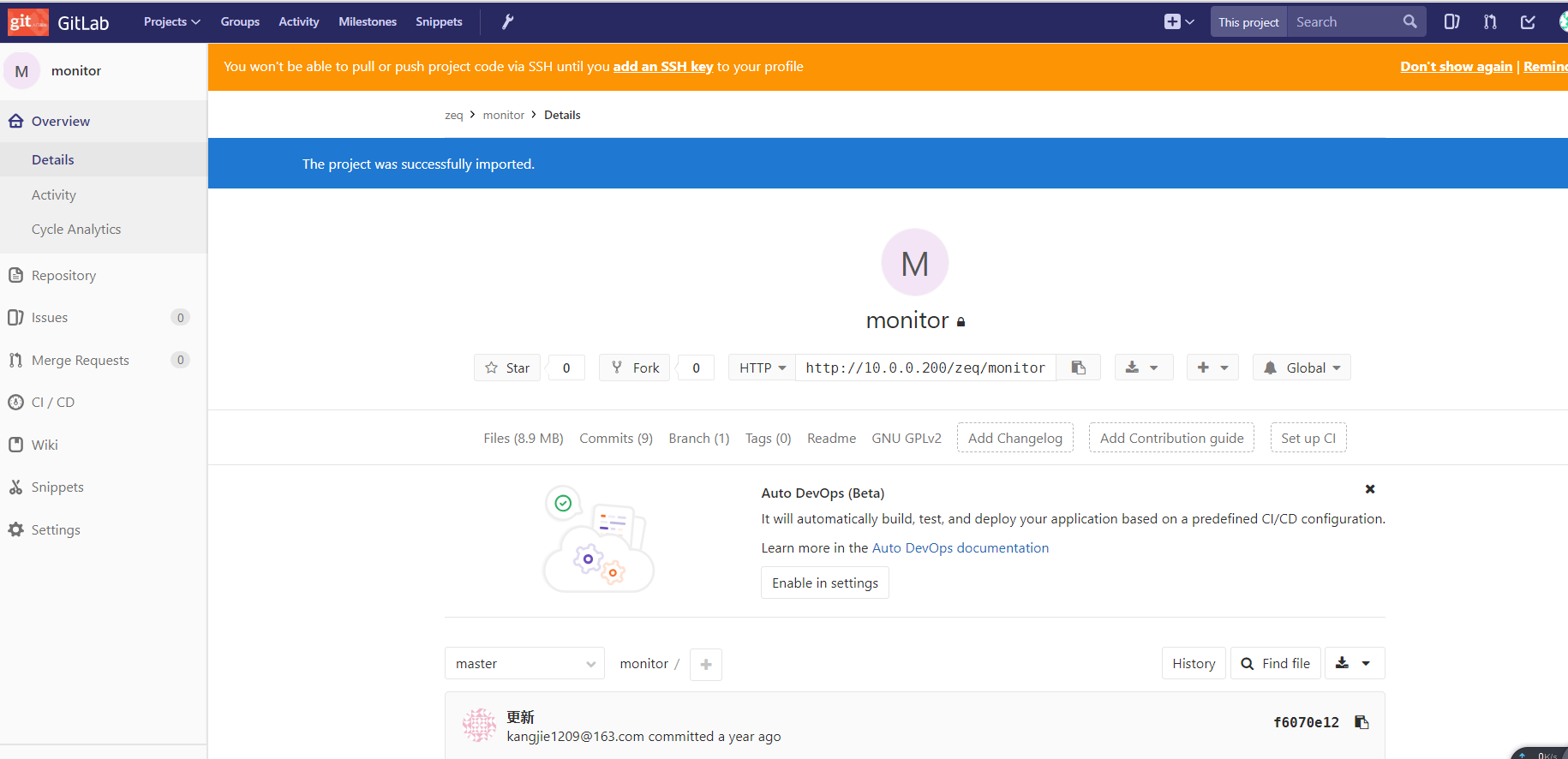Click the CI / CD icon in sidebar

tap(15, 402)
